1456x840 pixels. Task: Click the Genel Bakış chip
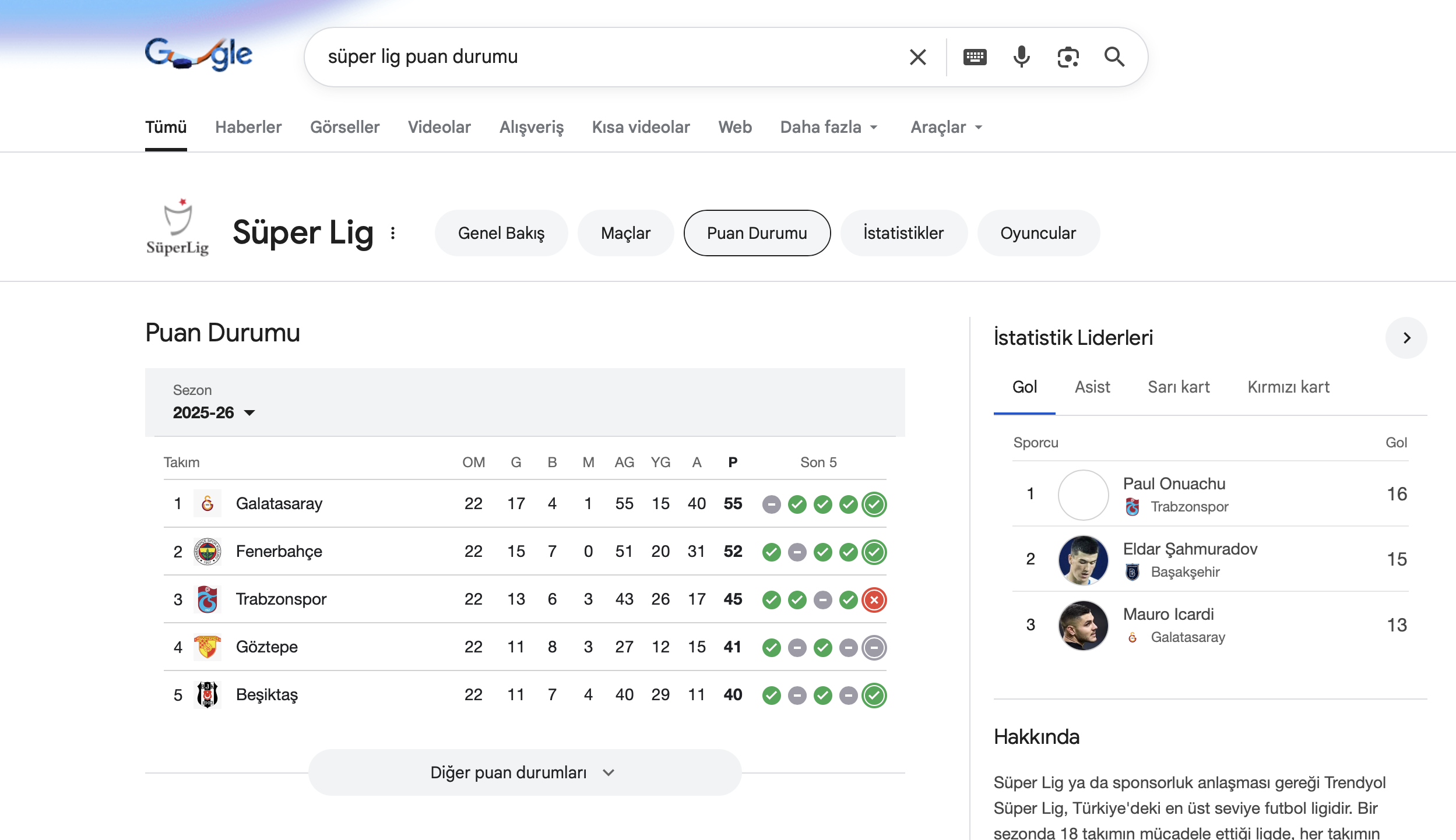pyautogui.click(x=501, y=233)
